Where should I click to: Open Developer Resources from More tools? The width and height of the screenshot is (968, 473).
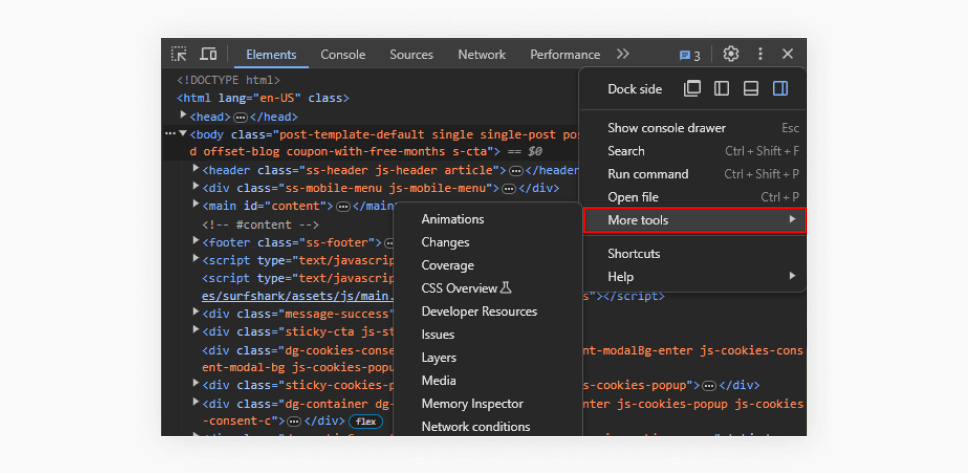[488, 311]
